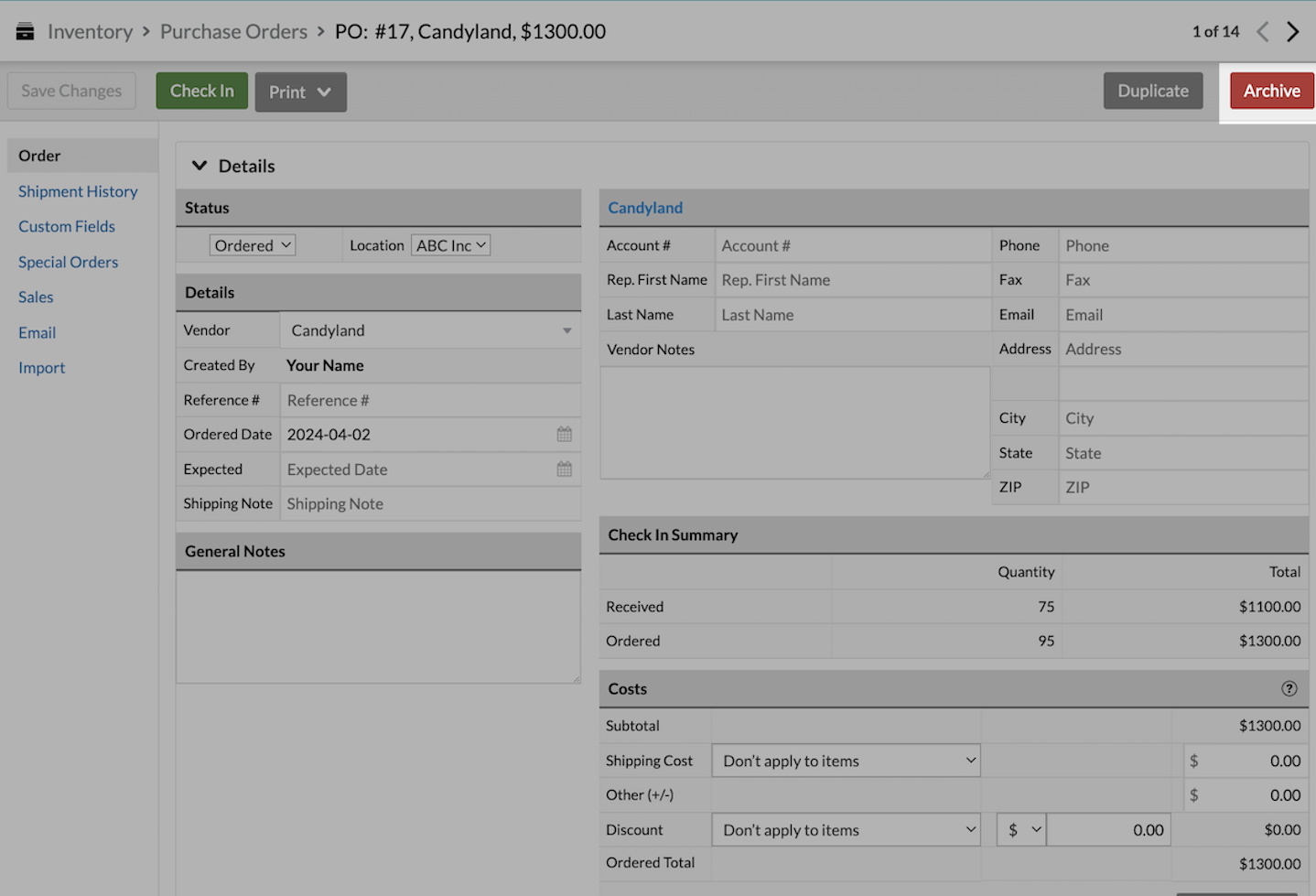Open the Candyland vendor dropdown
The width and height of the screenshot is (1316, 896).
coord(430,330)
